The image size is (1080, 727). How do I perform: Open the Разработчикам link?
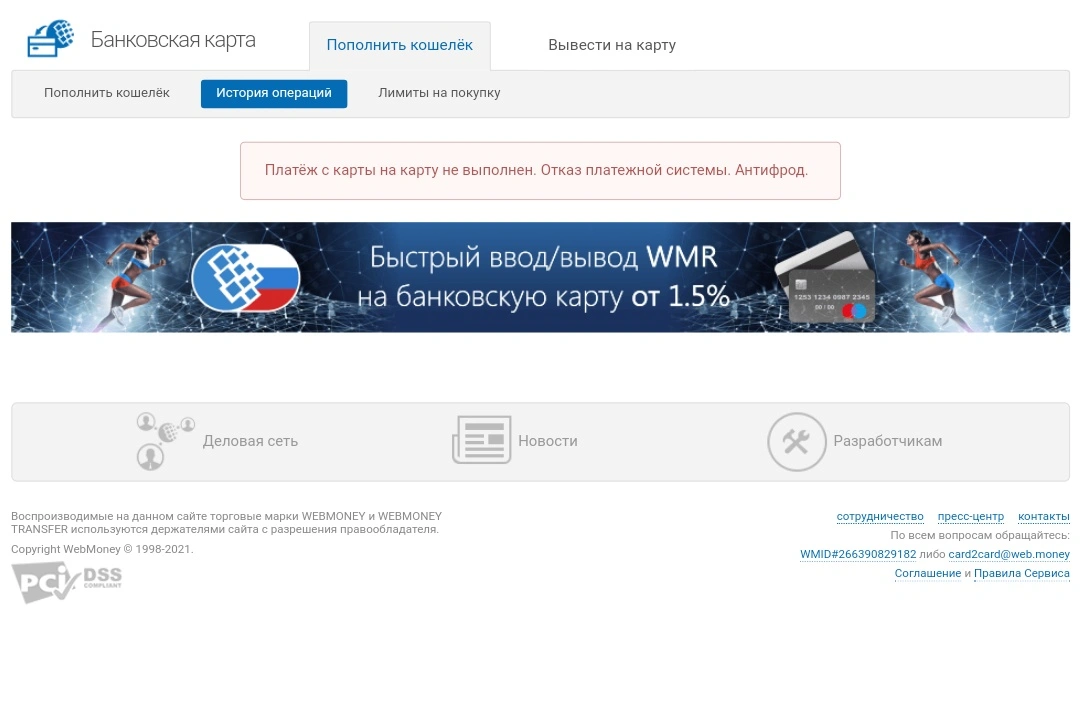click(x=888, y=441)
